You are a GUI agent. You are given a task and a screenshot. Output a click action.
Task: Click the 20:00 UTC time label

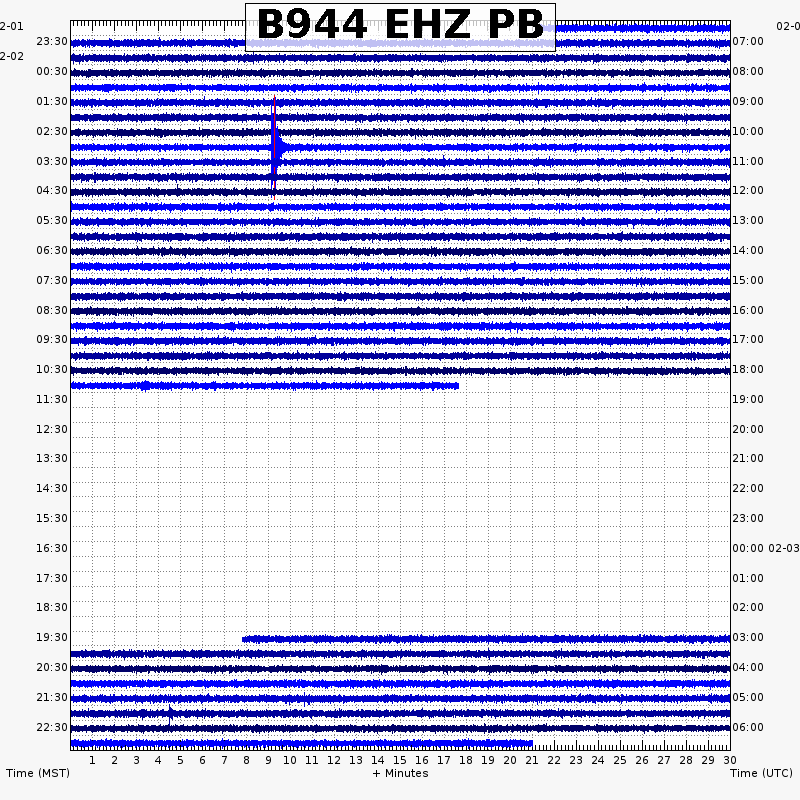[x=748, y=430]
